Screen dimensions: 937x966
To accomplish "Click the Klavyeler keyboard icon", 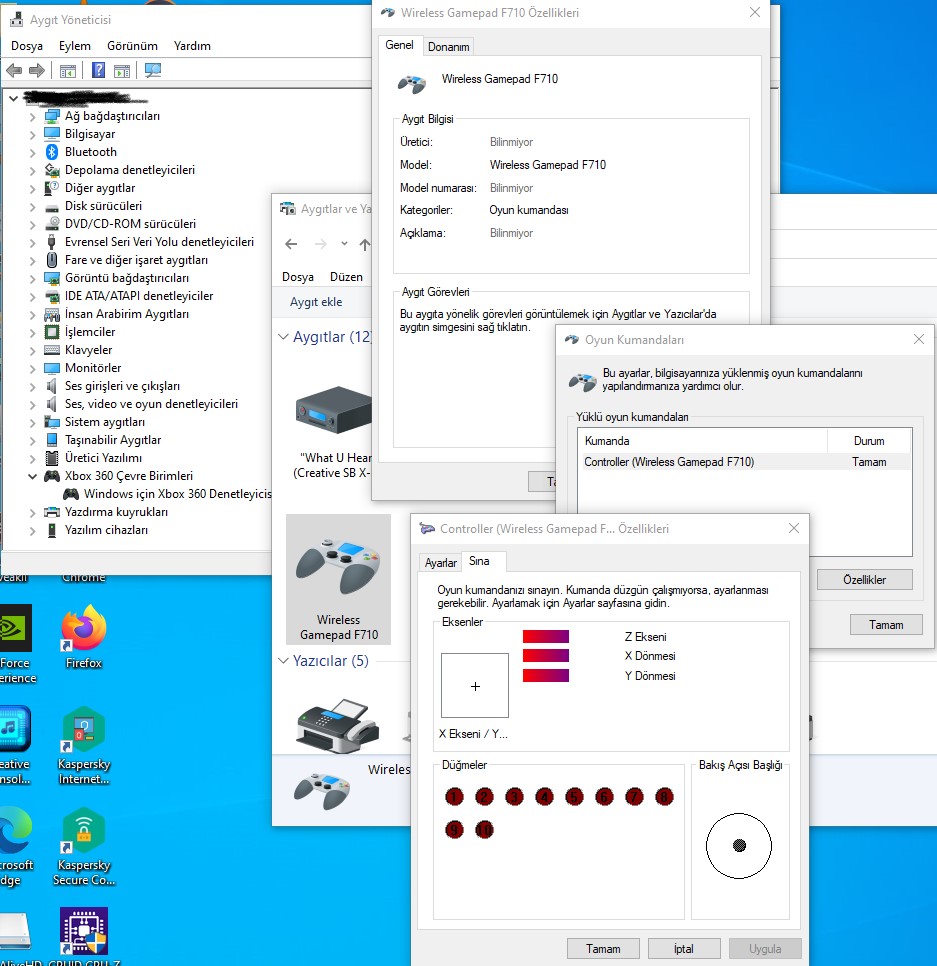I will (x=52, y=350).
